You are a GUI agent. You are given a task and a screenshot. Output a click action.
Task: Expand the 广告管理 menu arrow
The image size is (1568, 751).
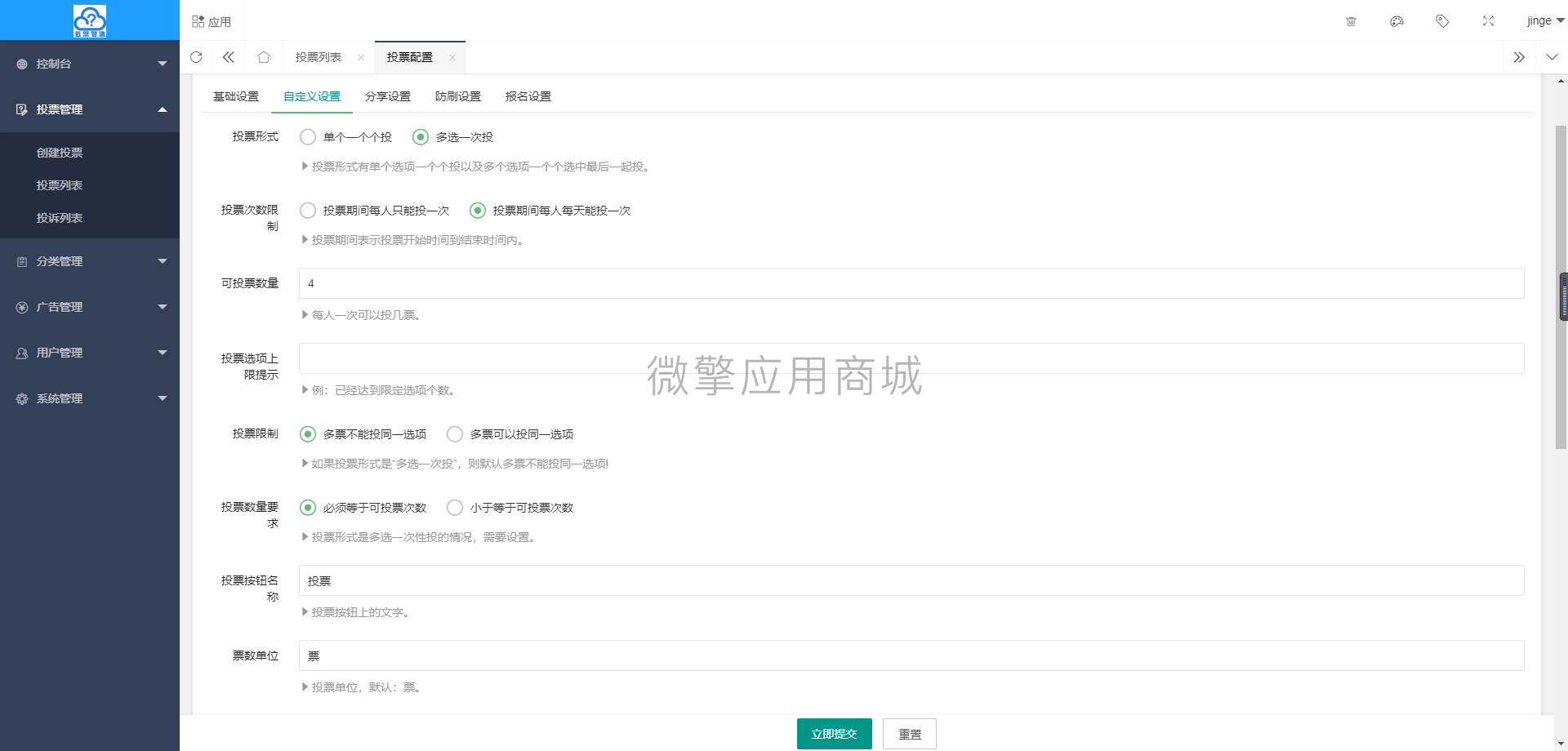click(x=163, y=307)
